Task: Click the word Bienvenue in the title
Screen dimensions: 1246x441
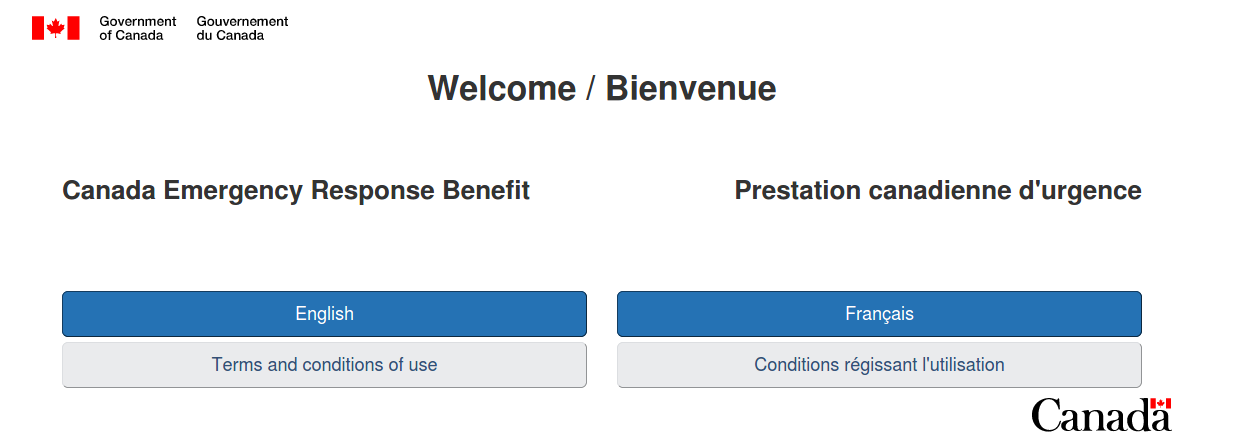Action: [691, 89]
